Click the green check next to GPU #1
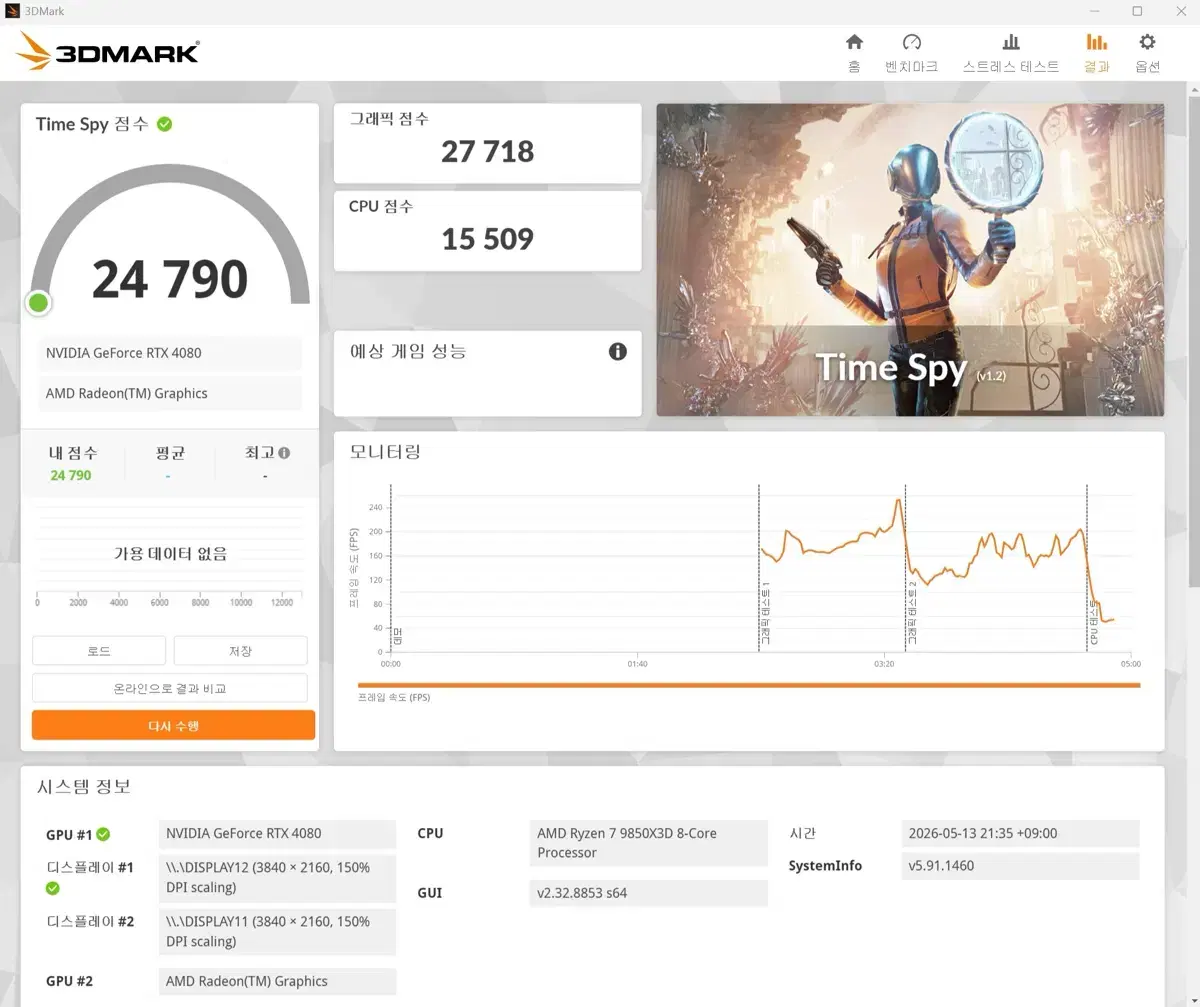The height and width of the screenshot is (1007, 1200). coord(103,834)
